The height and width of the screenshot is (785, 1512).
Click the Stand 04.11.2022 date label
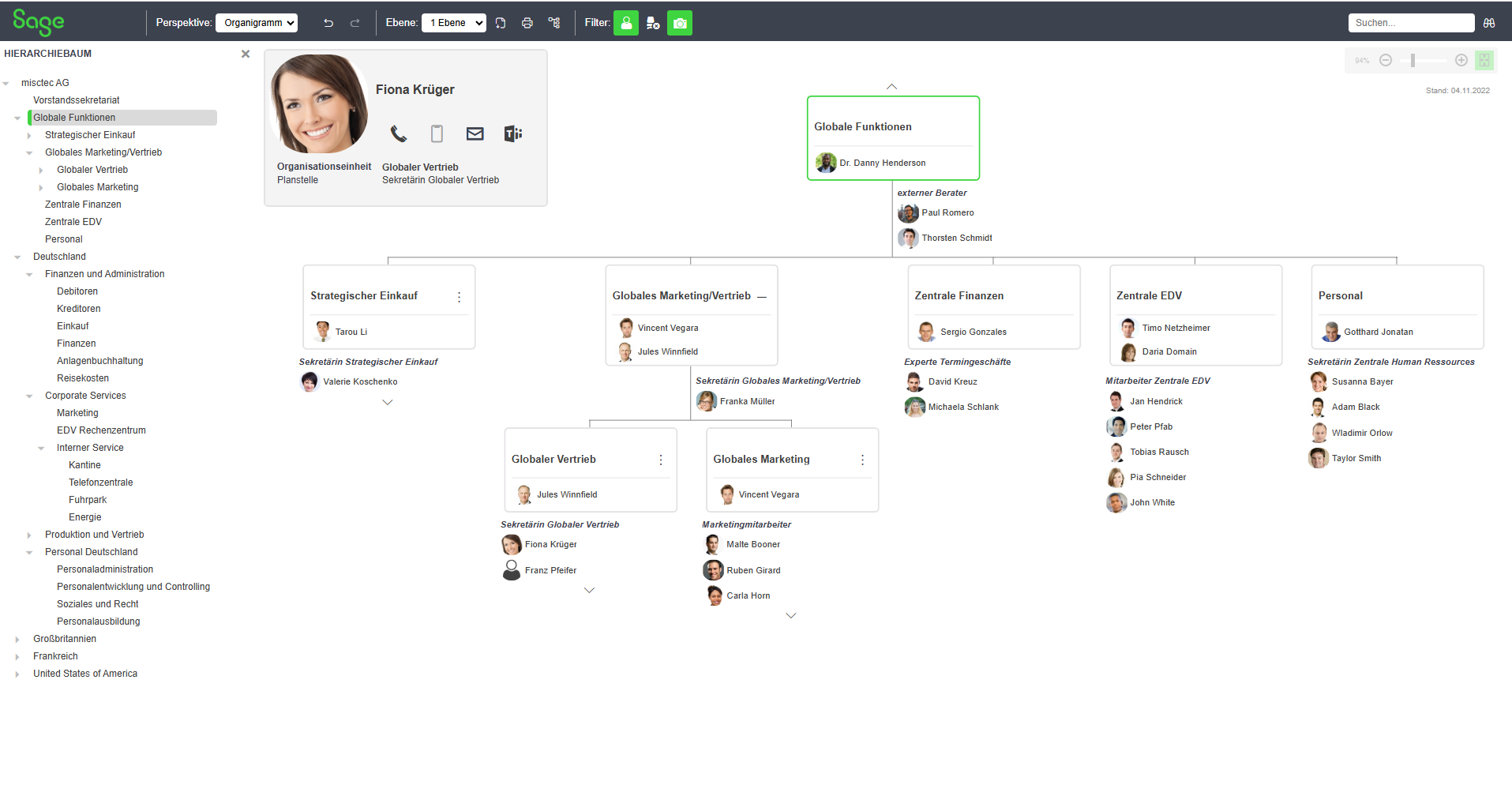pos(1458,91)
